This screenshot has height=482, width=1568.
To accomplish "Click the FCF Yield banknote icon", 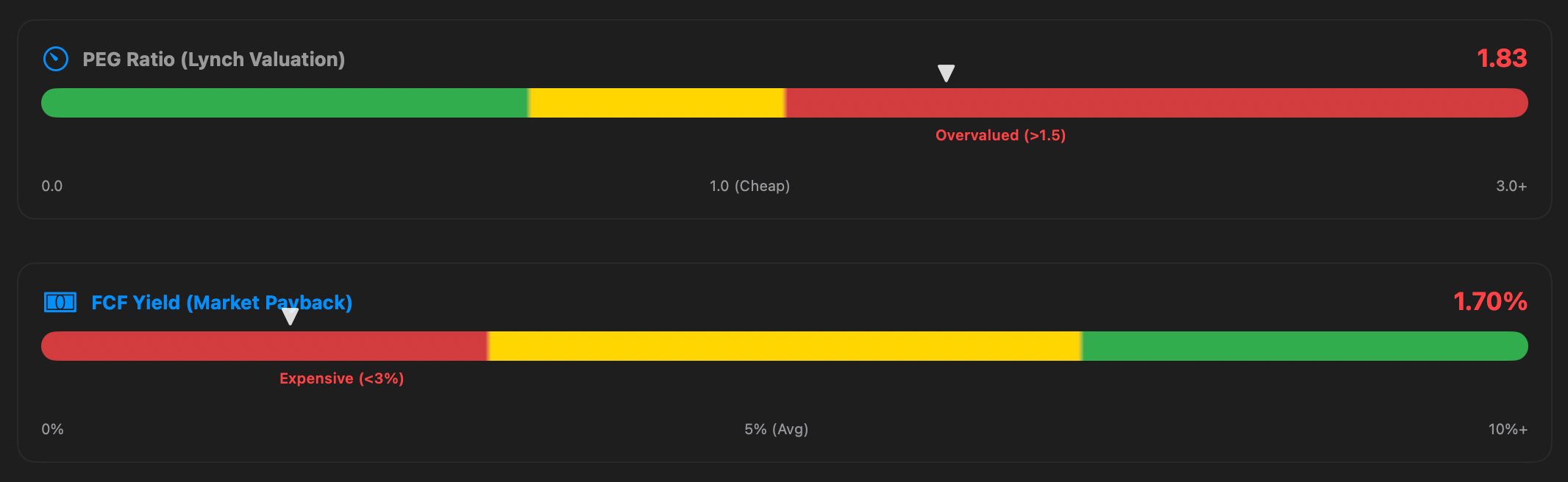I will click(x=60, y=302).
